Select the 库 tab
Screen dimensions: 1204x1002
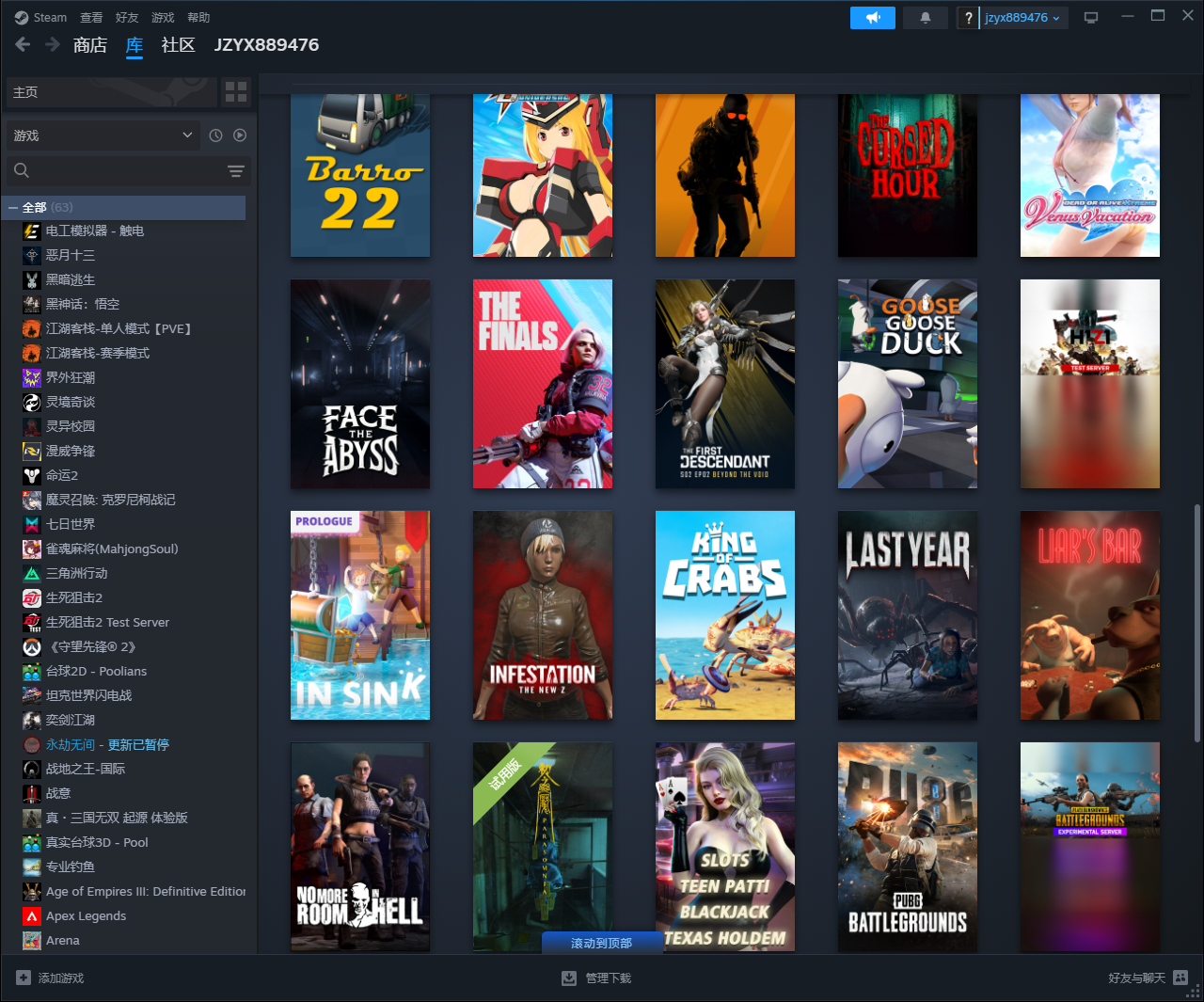[x=135, y=44]
